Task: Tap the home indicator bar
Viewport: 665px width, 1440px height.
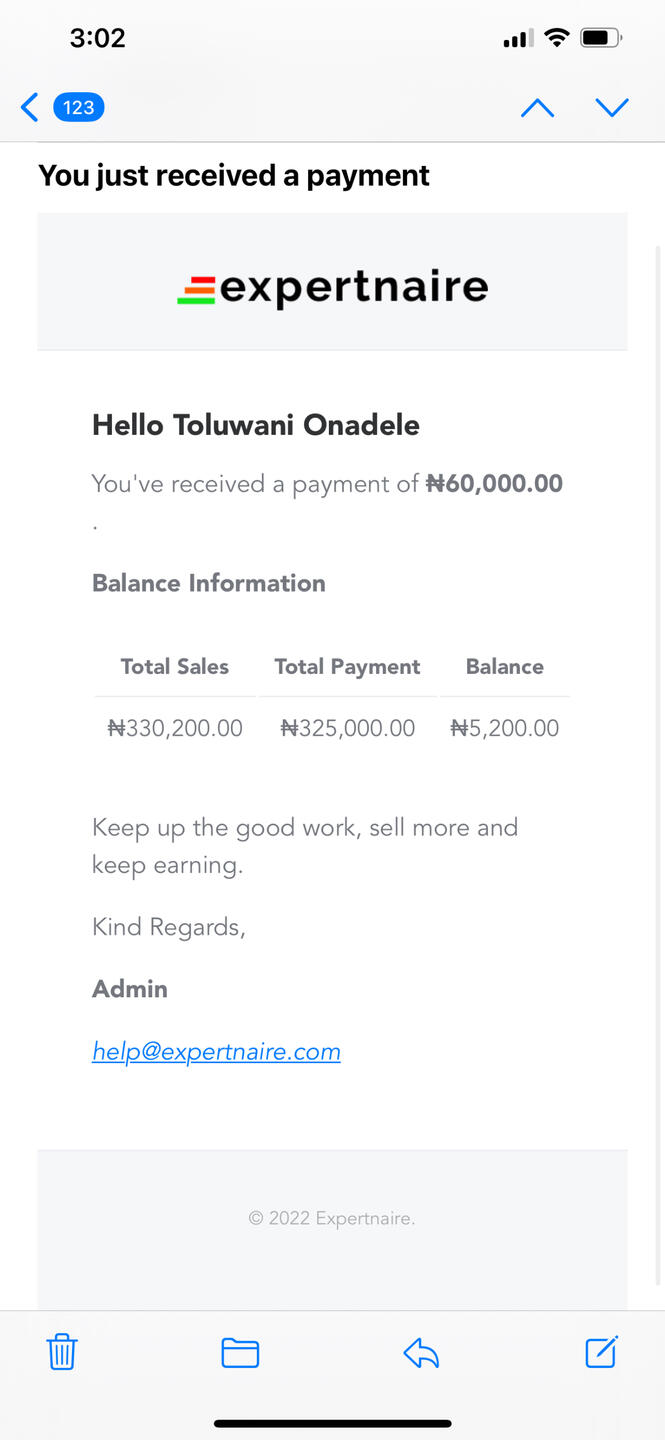Action: tap(332, 1423)
